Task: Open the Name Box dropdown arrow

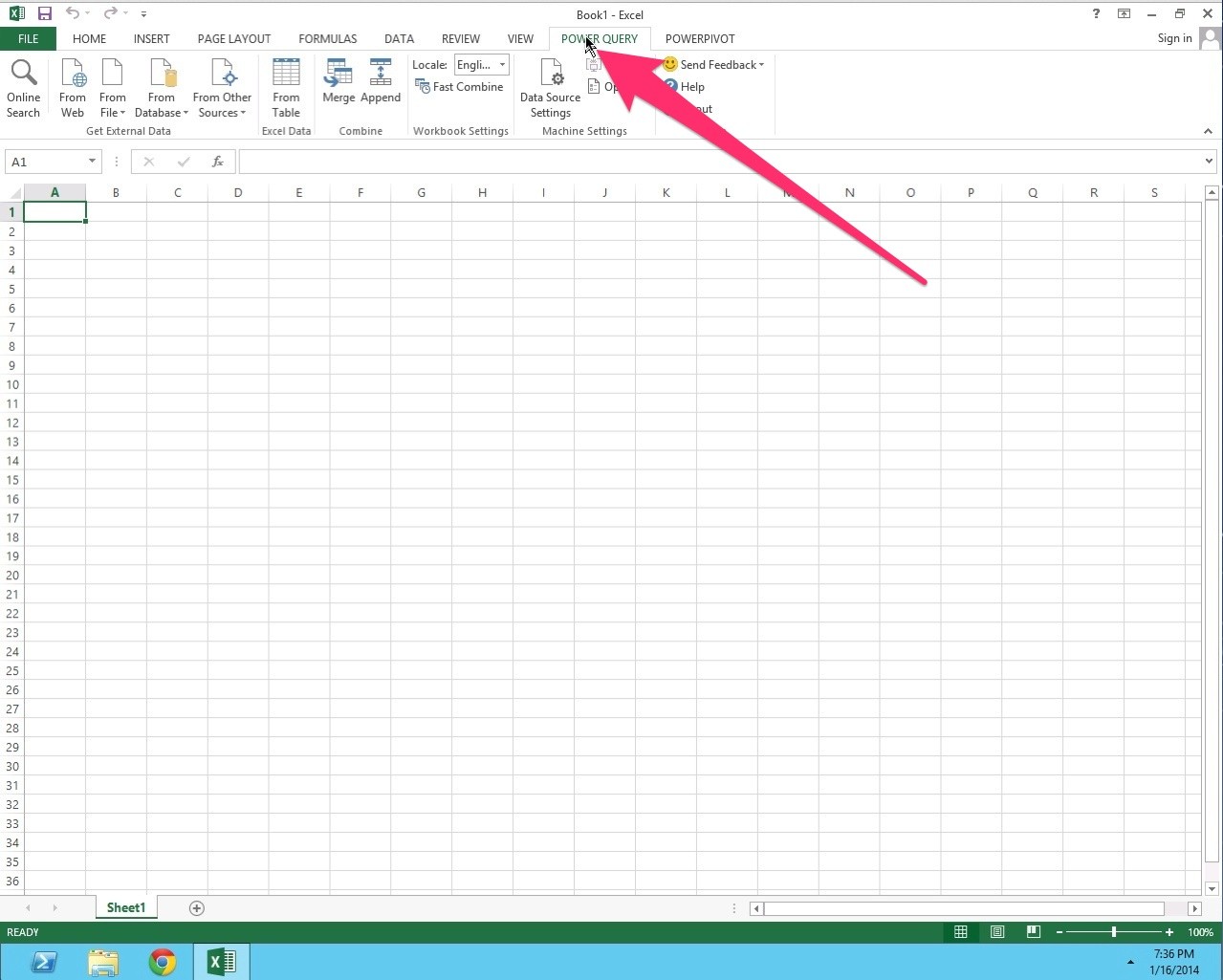Action: (92, 162)
